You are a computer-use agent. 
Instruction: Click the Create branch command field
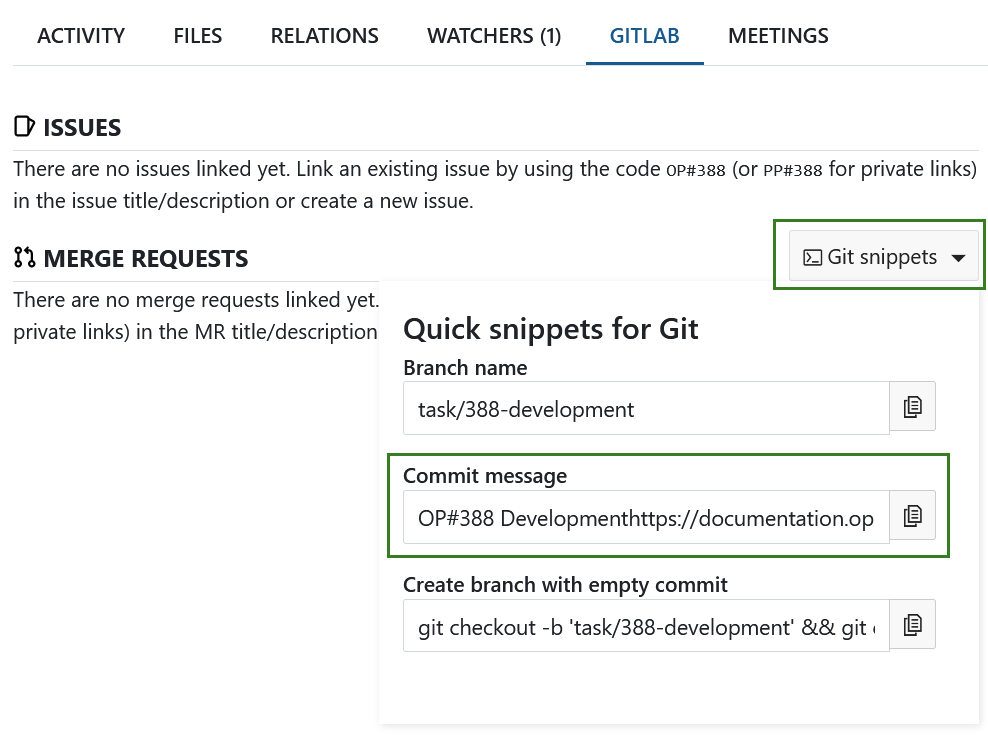pyautogui.click(x=645, y=626)
